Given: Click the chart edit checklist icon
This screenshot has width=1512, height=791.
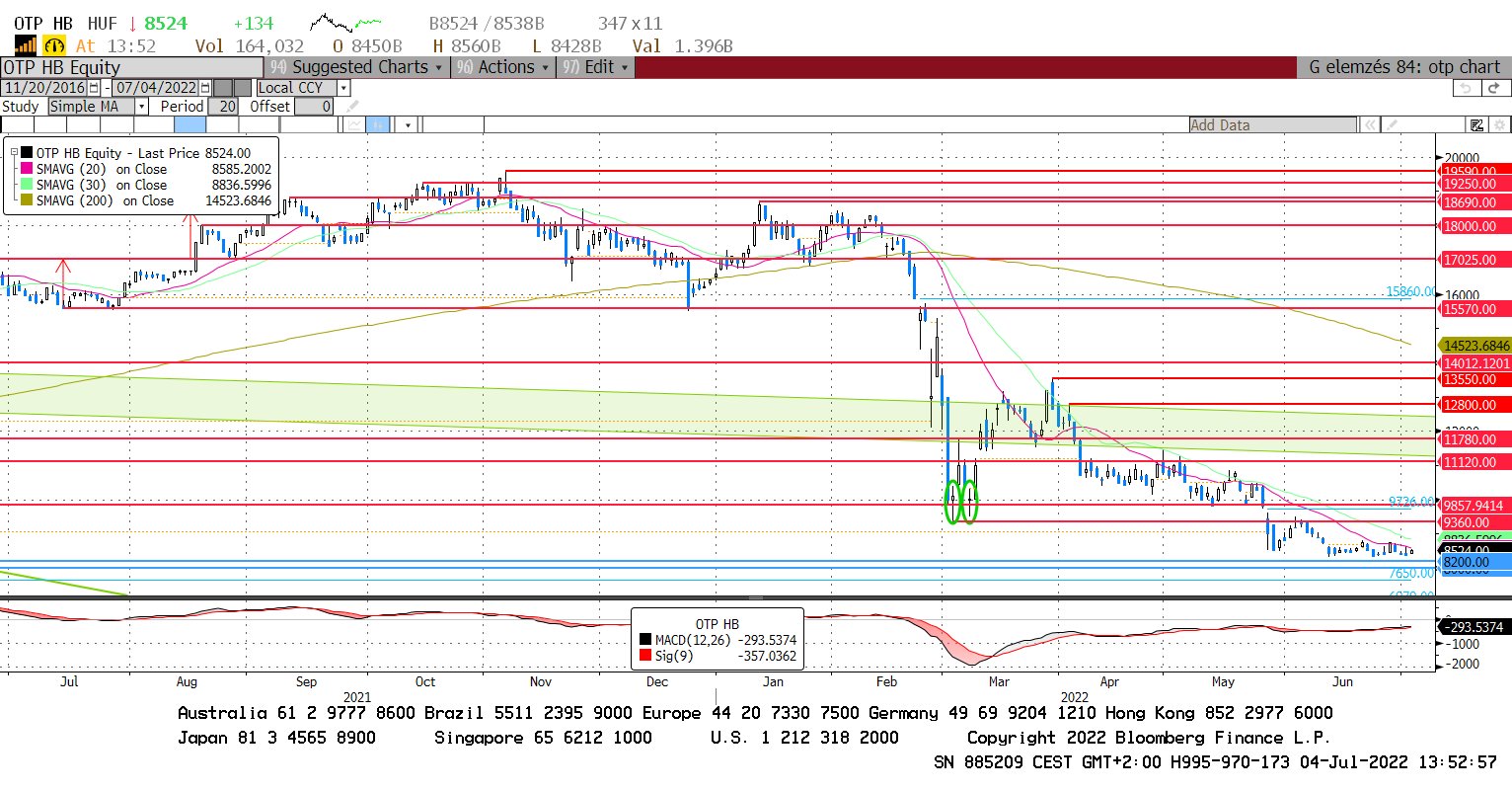Looking at the screenshot, I should tap(1476, 125).
